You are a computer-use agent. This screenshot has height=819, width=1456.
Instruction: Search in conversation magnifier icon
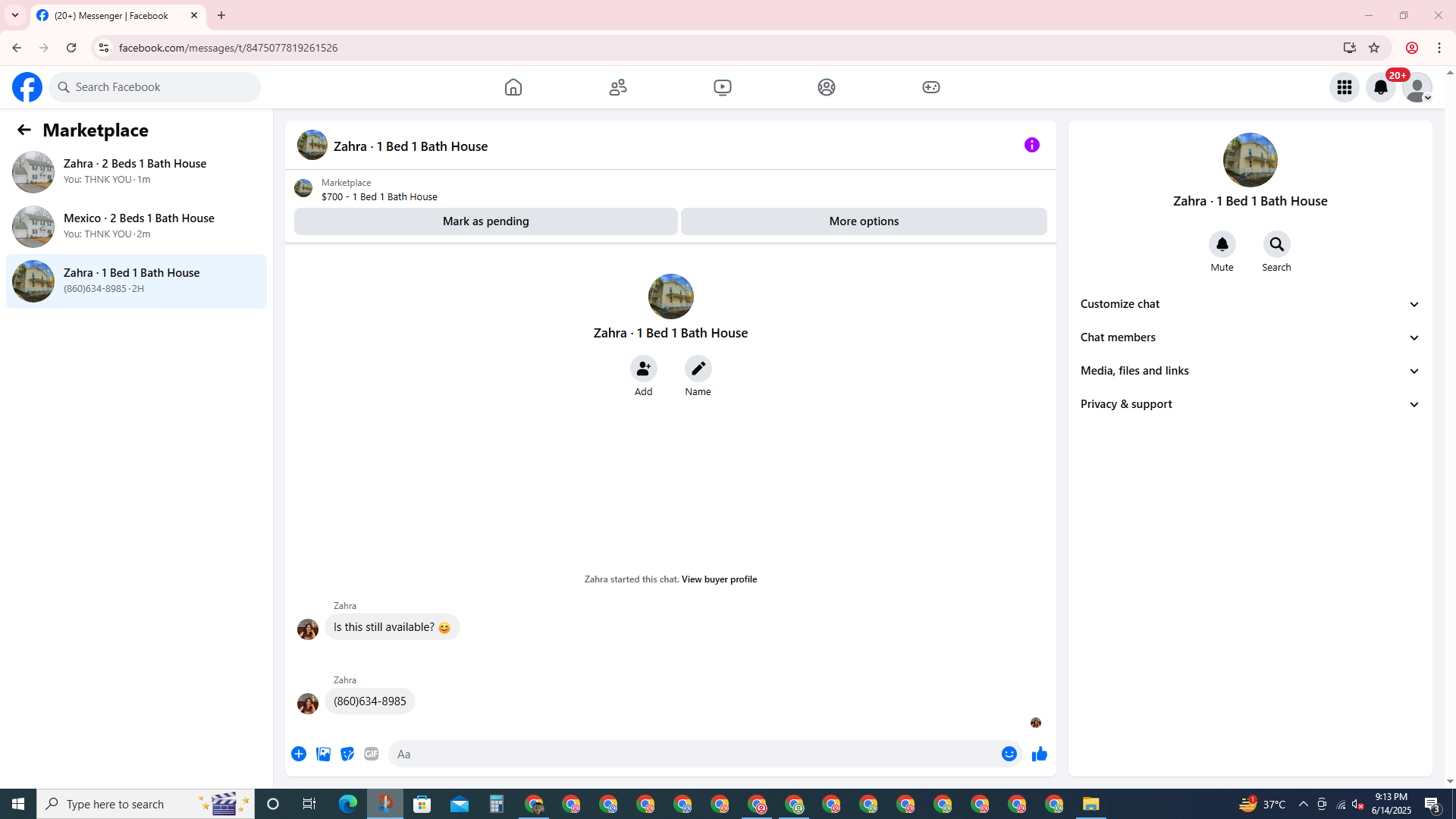[1276, 244]
